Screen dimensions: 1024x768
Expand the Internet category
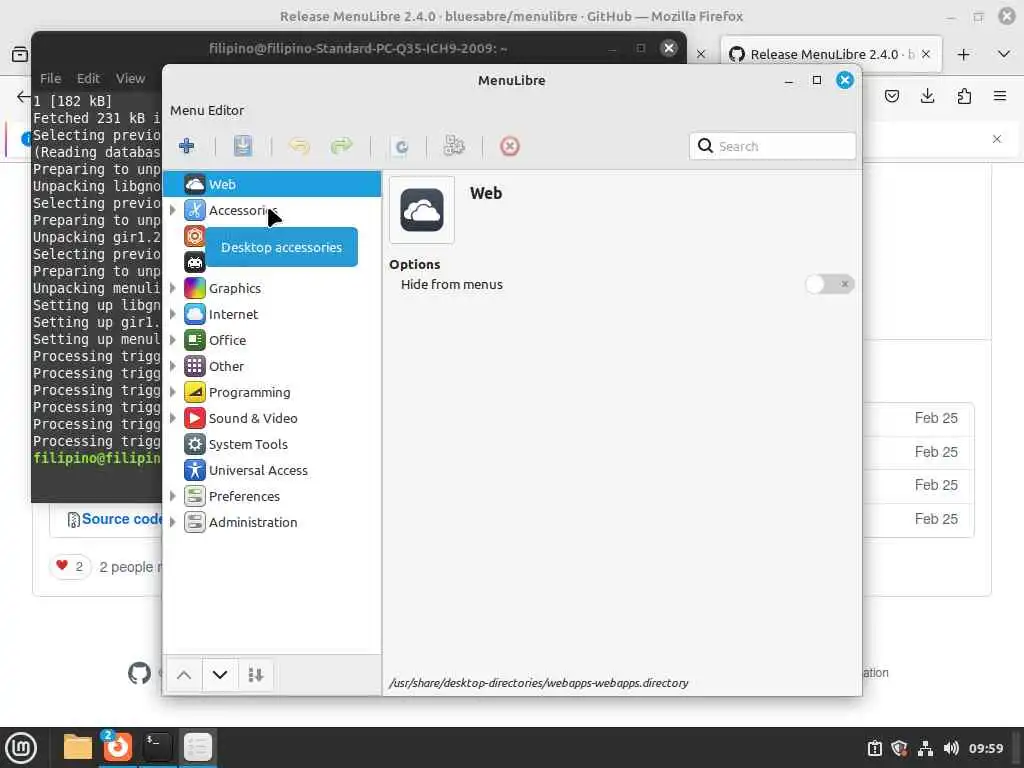point(172,314)
